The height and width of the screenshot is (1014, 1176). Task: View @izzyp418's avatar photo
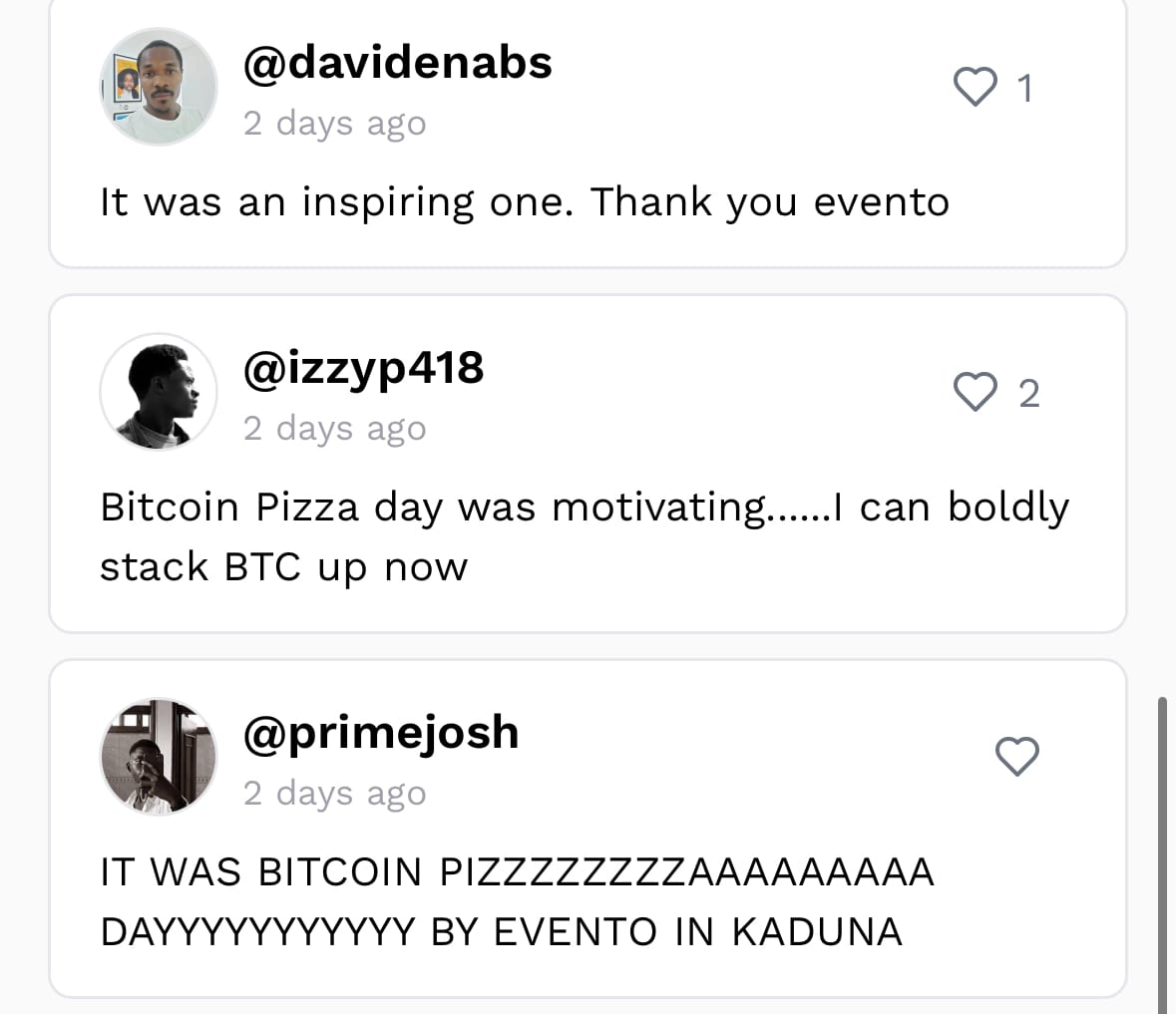[x=159, y=392]
